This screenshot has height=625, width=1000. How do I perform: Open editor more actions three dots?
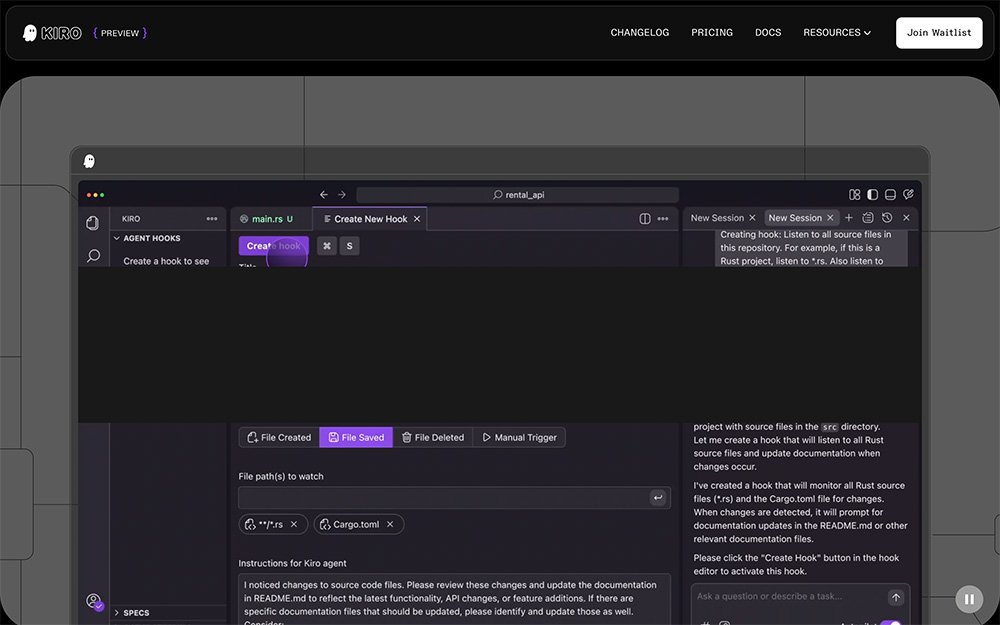(663, 219)
